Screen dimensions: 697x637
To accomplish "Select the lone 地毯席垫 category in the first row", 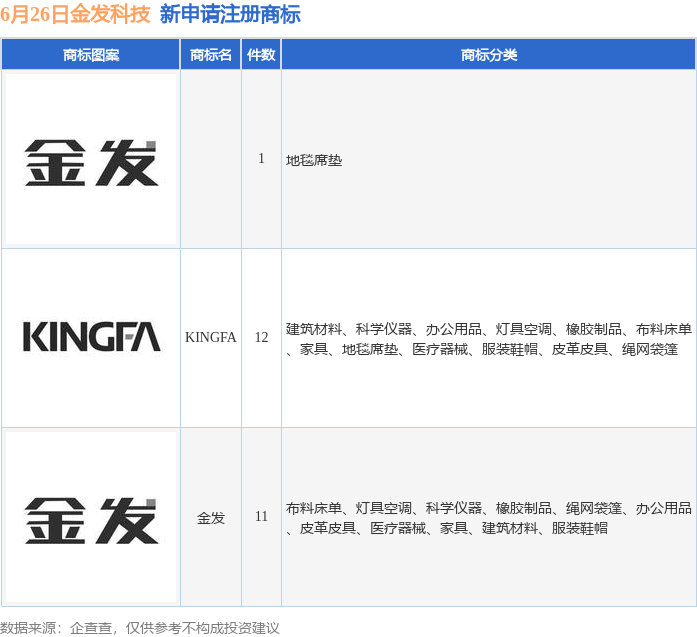I will tap(314, 160).
